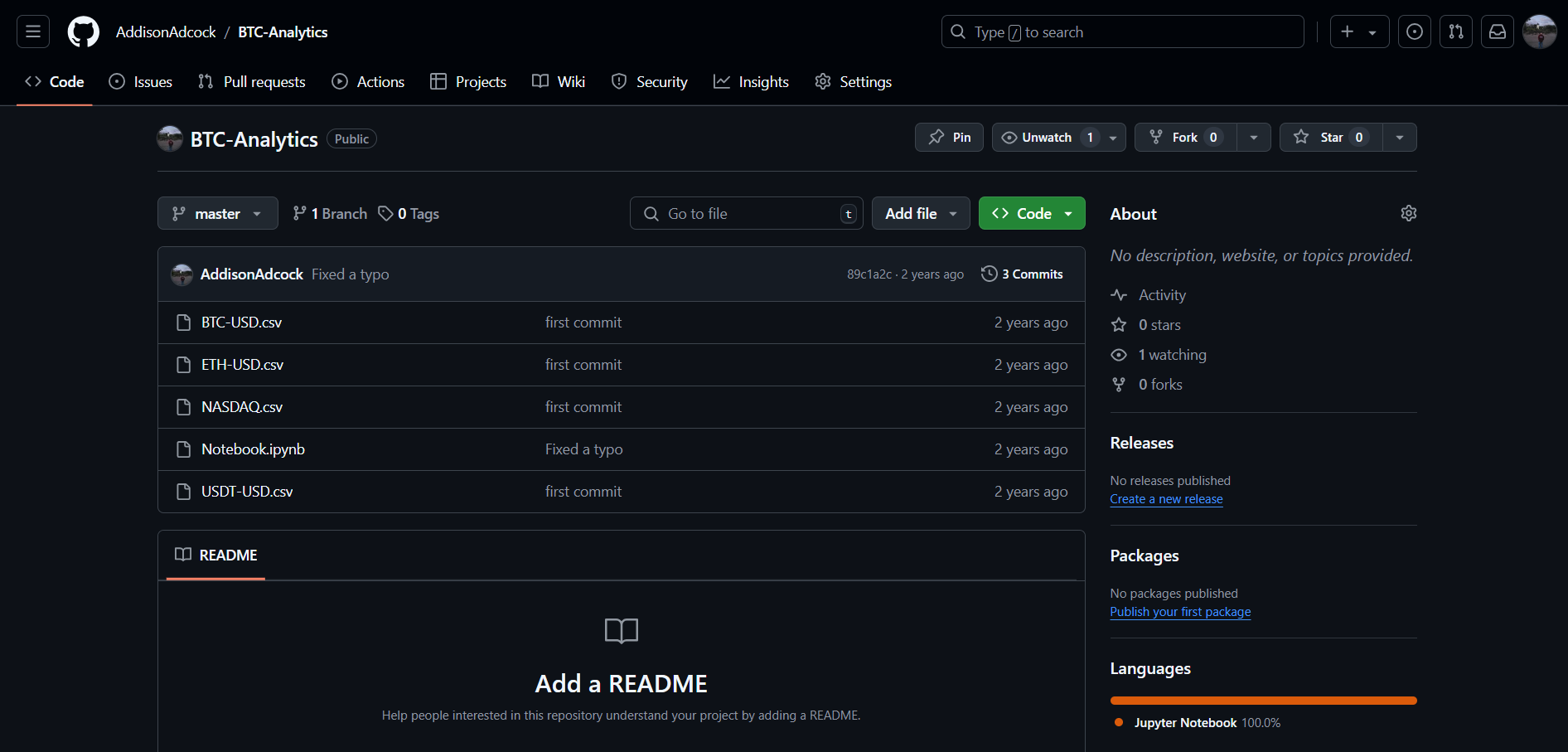This screenshot has height=752, width=1568.
Task: Open the Notebook.ipynb file
Action: (x=253, y=449)
